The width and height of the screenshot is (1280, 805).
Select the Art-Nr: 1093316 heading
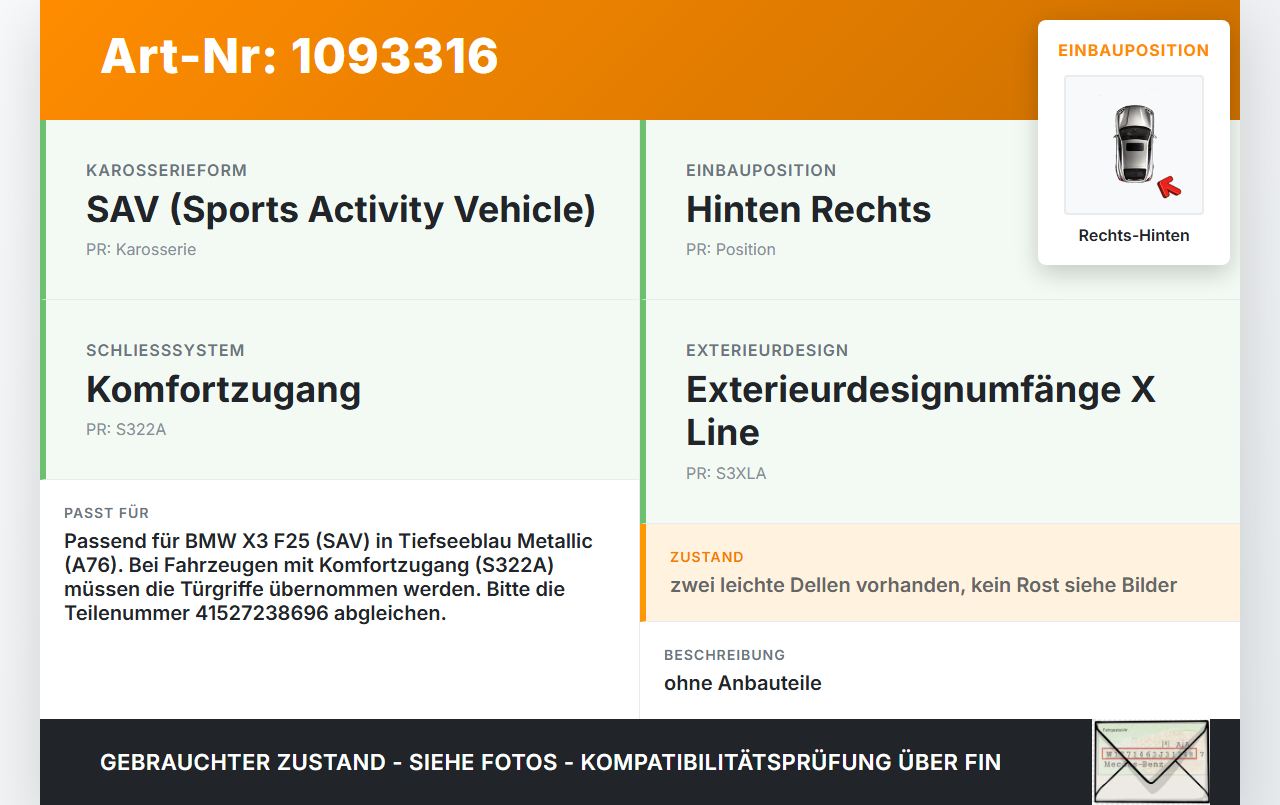point(299,56)
